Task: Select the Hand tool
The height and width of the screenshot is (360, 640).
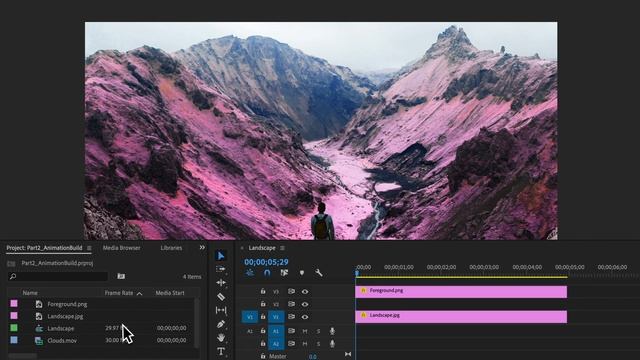Action: pyautogui.click(x=221, y=338)
